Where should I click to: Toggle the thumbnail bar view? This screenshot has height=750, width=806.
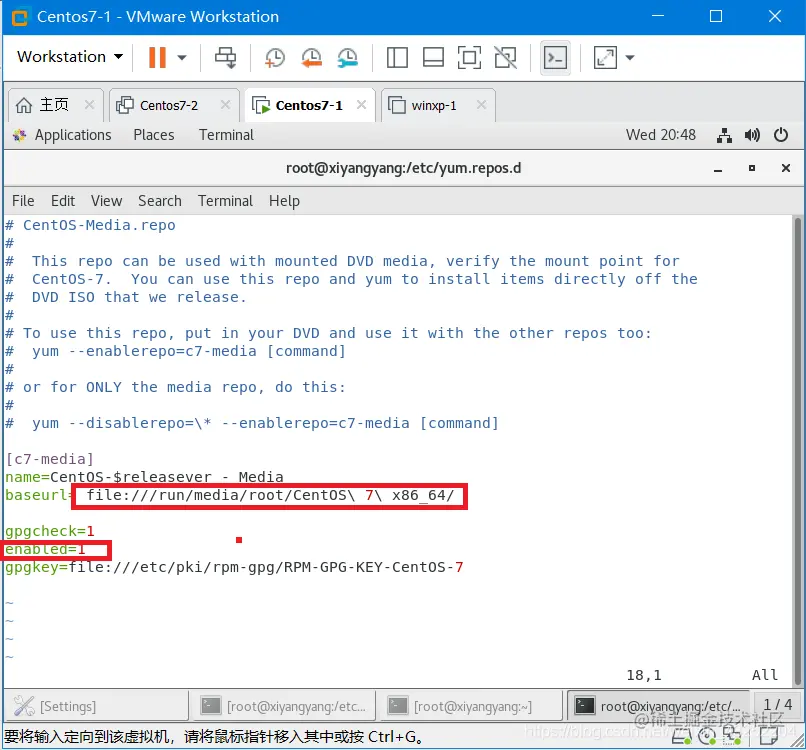point(433,58)
